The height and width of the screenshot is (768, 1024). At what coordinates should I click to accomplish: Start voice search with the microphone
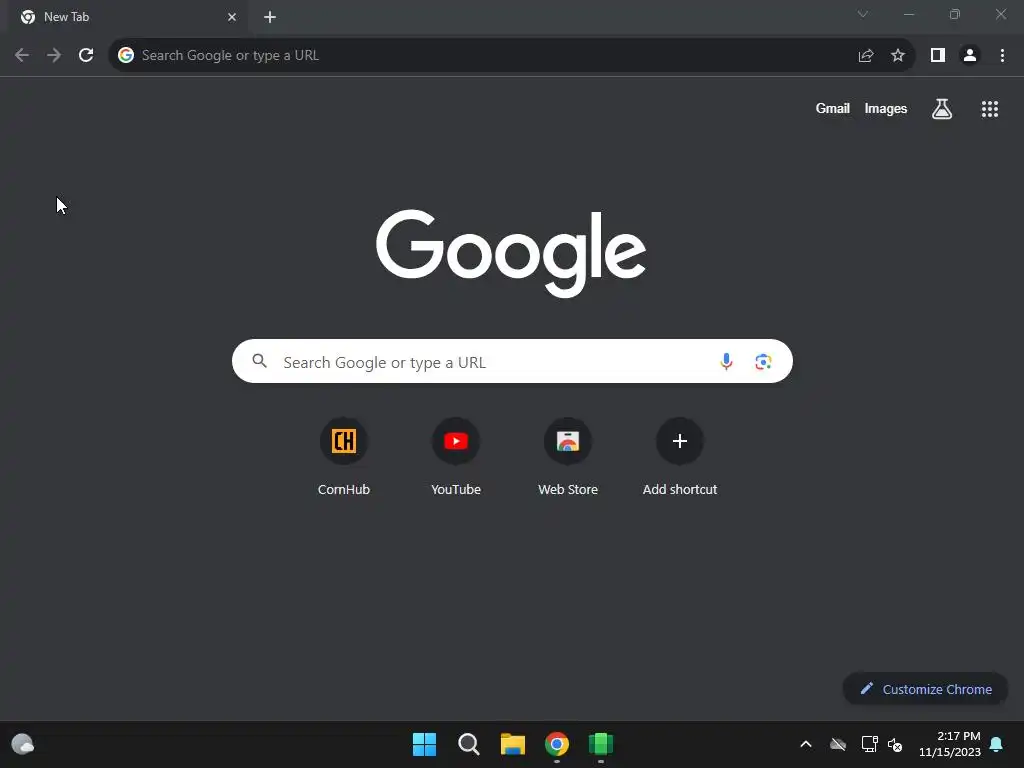[x=726, y=361]
